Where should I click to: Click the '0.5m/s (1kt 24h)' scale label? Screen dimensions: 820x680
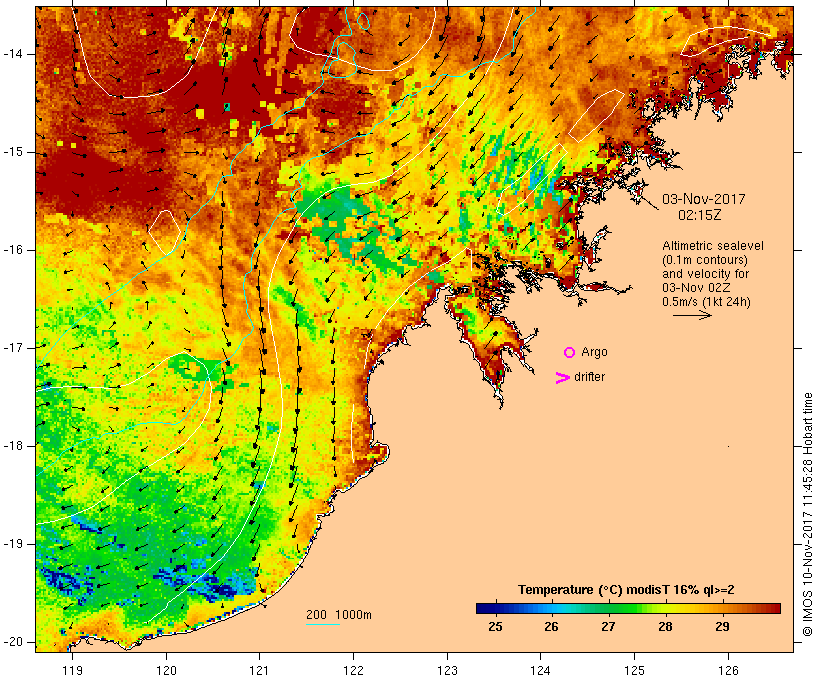click(x=706, y=302)
